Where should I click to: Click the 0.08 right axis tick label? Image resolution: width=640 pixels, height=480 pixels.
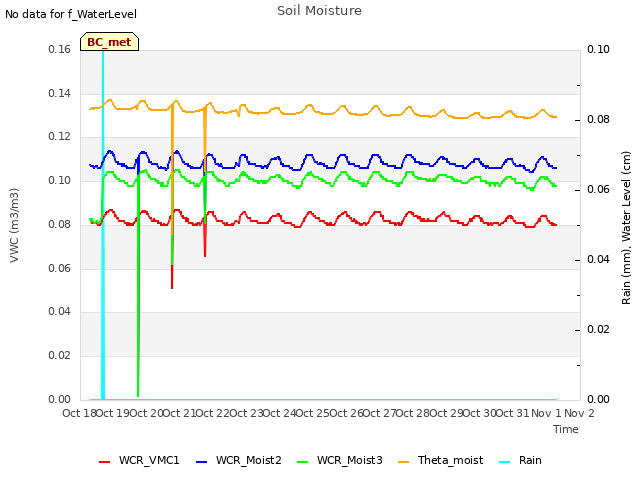pos(598,120)
